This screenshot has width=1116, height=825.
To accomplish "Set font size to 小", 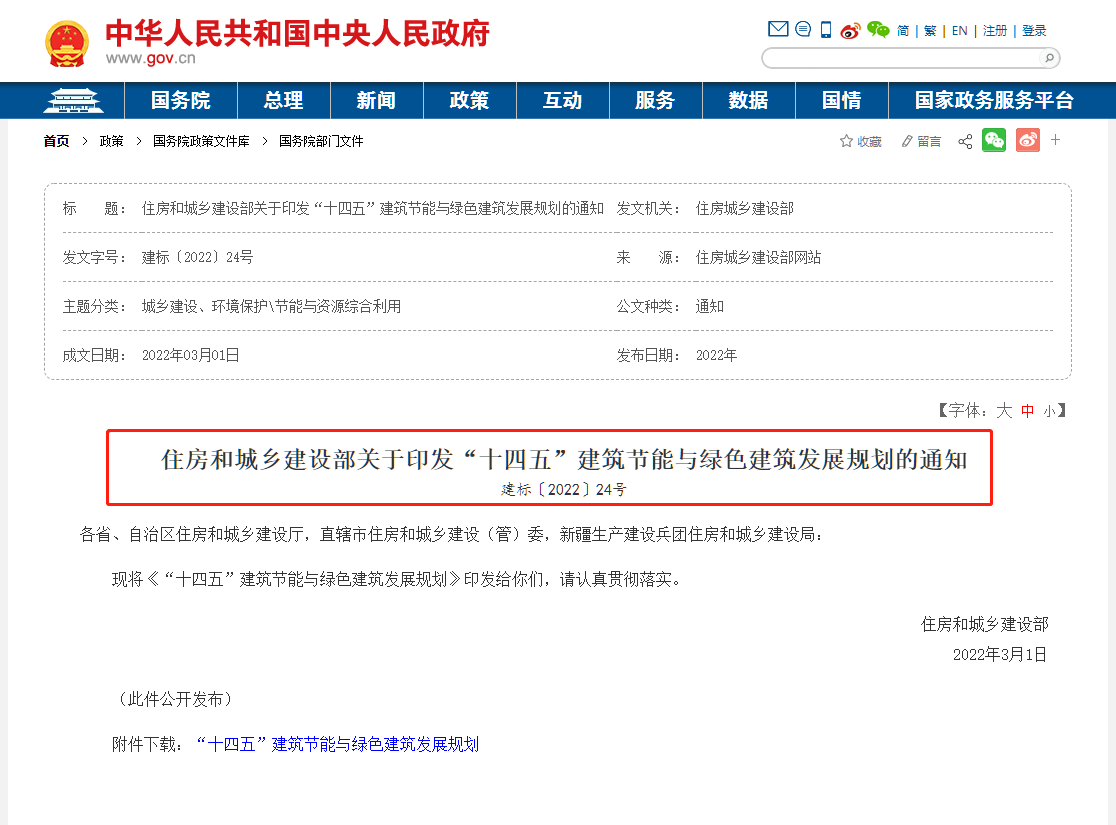I will (x=1049, y=411).
